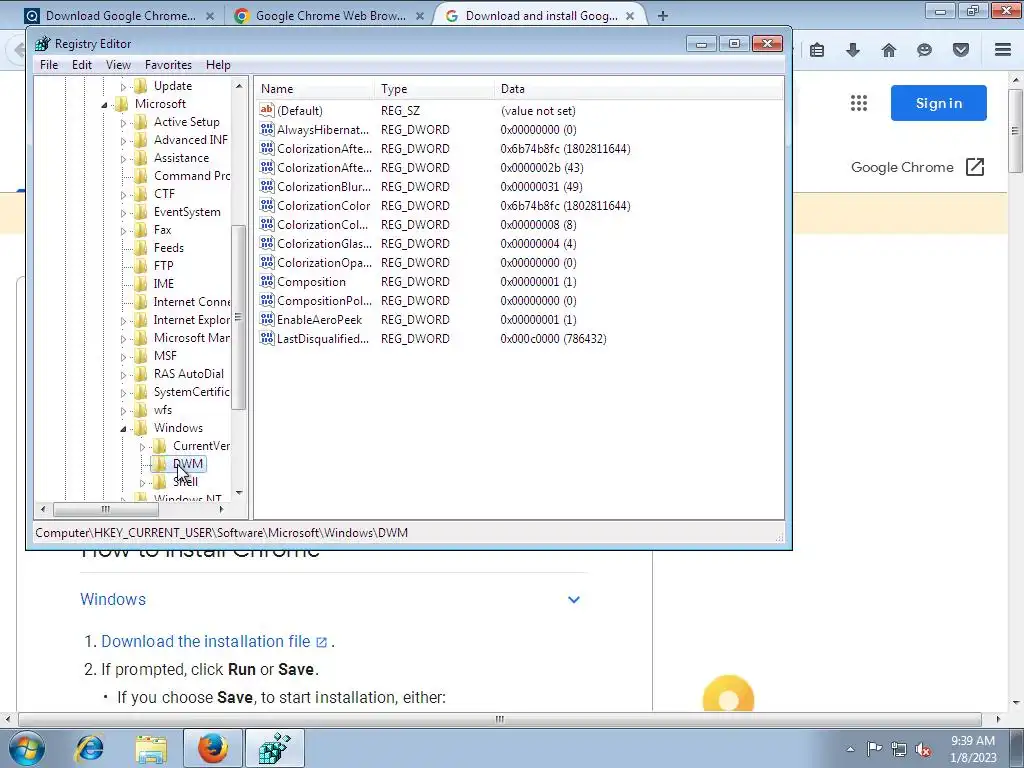Open the View menu
Image resolution: width=1024 pixels, height=768 pixels.
[118, 65]
